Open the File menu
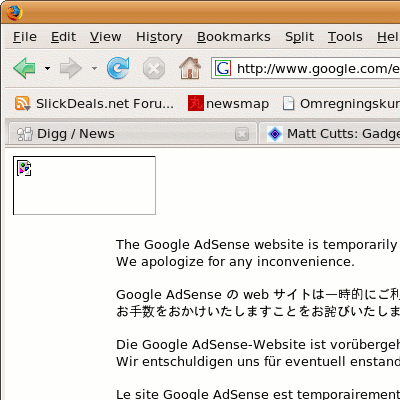The width and height of the screenshot is (400, 400). (25, 37)
